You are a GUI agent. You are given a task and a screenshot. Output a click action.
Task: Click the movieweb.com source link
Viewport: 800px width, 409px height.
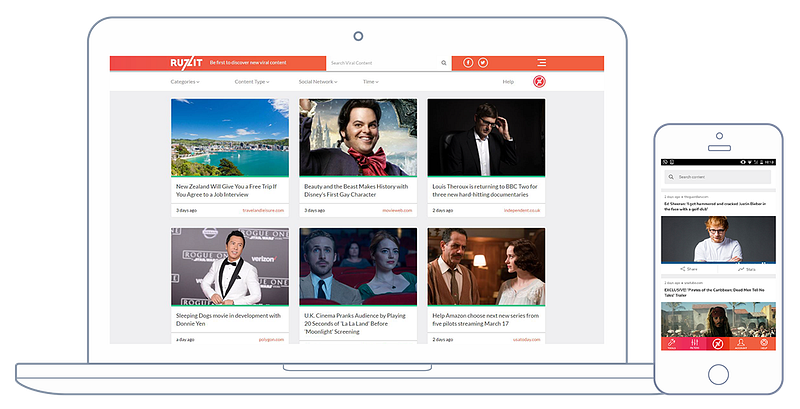397,210
